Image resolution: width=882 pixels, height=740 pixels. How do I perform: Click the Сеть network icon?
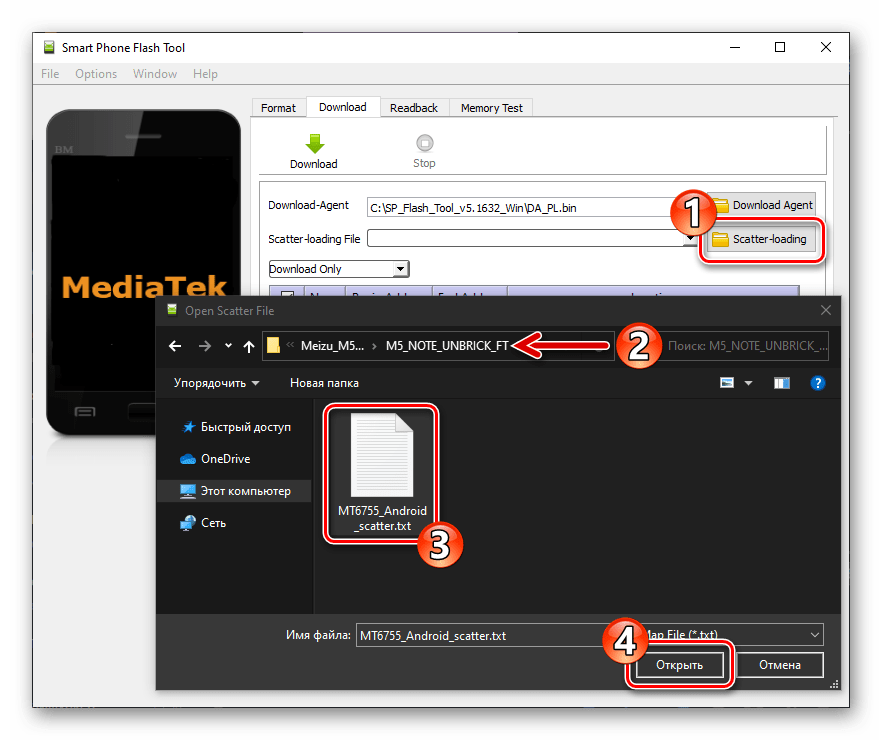pos(188,523)
